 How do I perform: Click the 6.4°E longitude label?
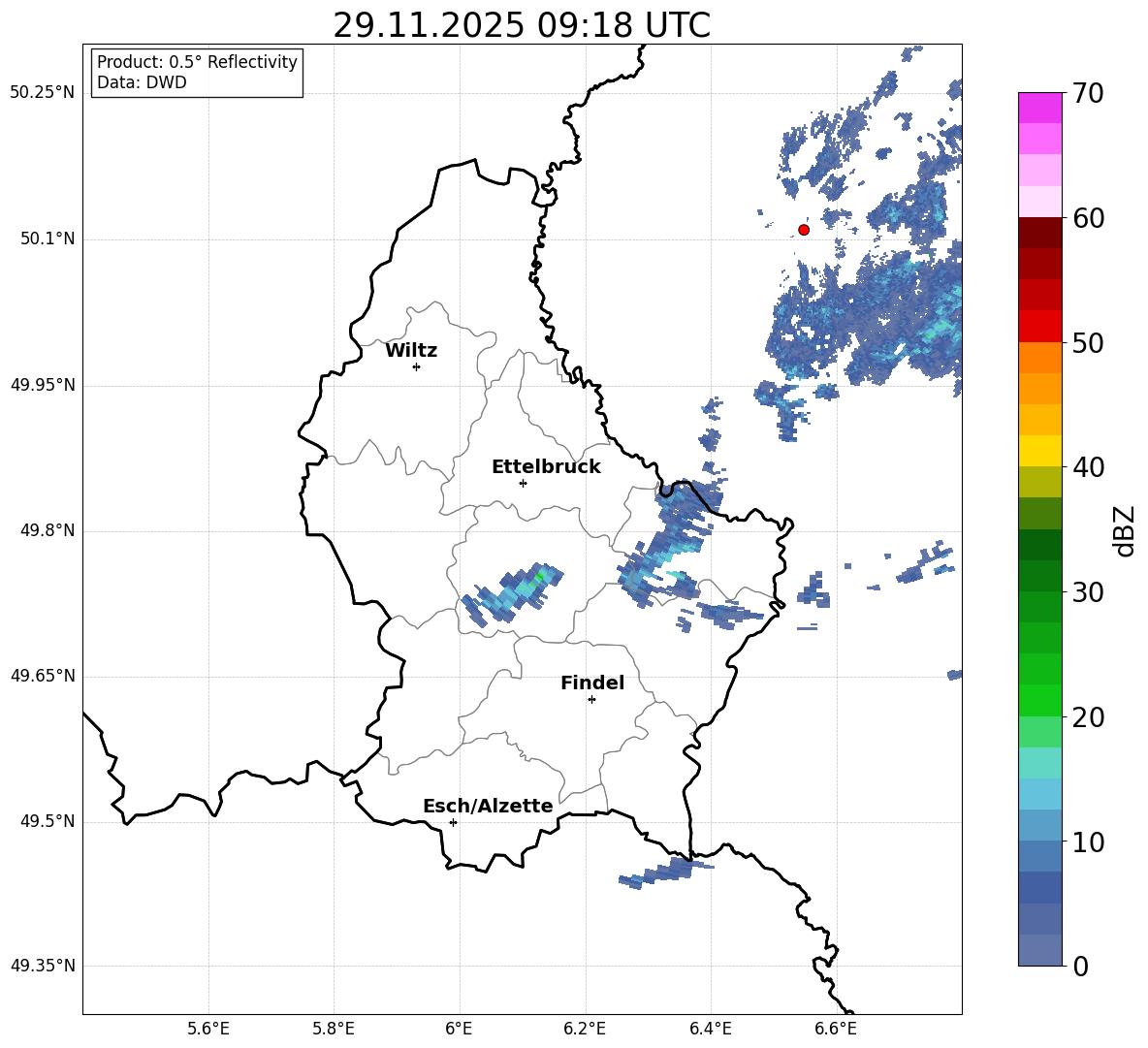click(710, 1029)
